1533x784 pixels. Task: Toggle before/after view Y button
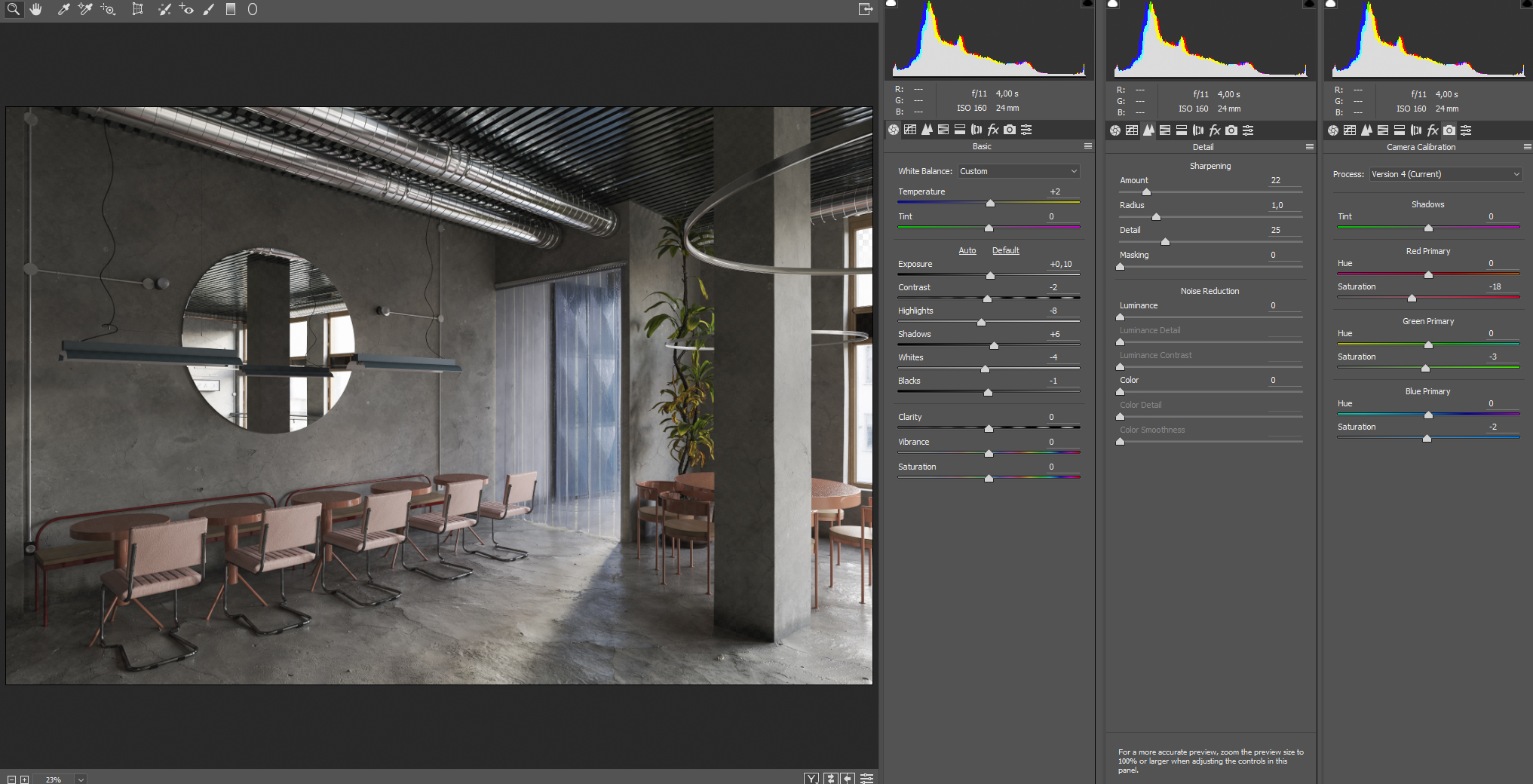point(811,779)
